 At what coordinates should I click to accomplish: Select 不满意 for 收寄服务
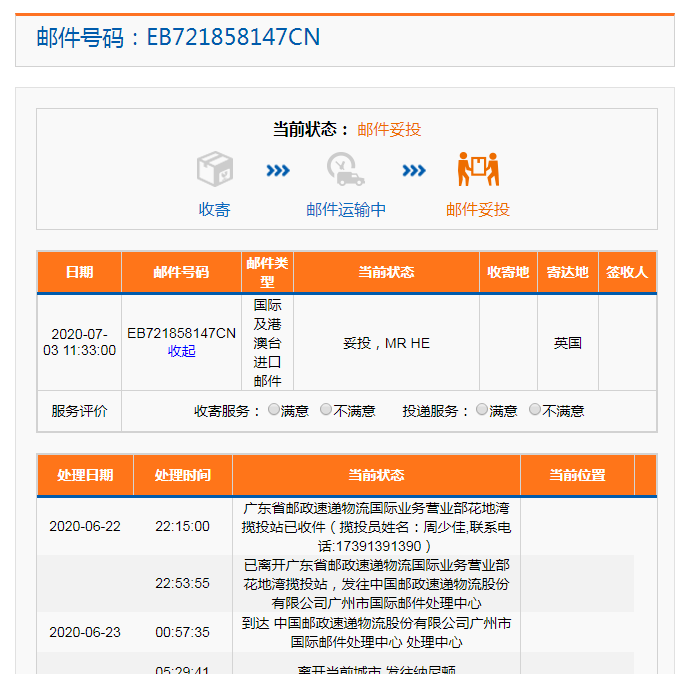click(x=326, y=409)
